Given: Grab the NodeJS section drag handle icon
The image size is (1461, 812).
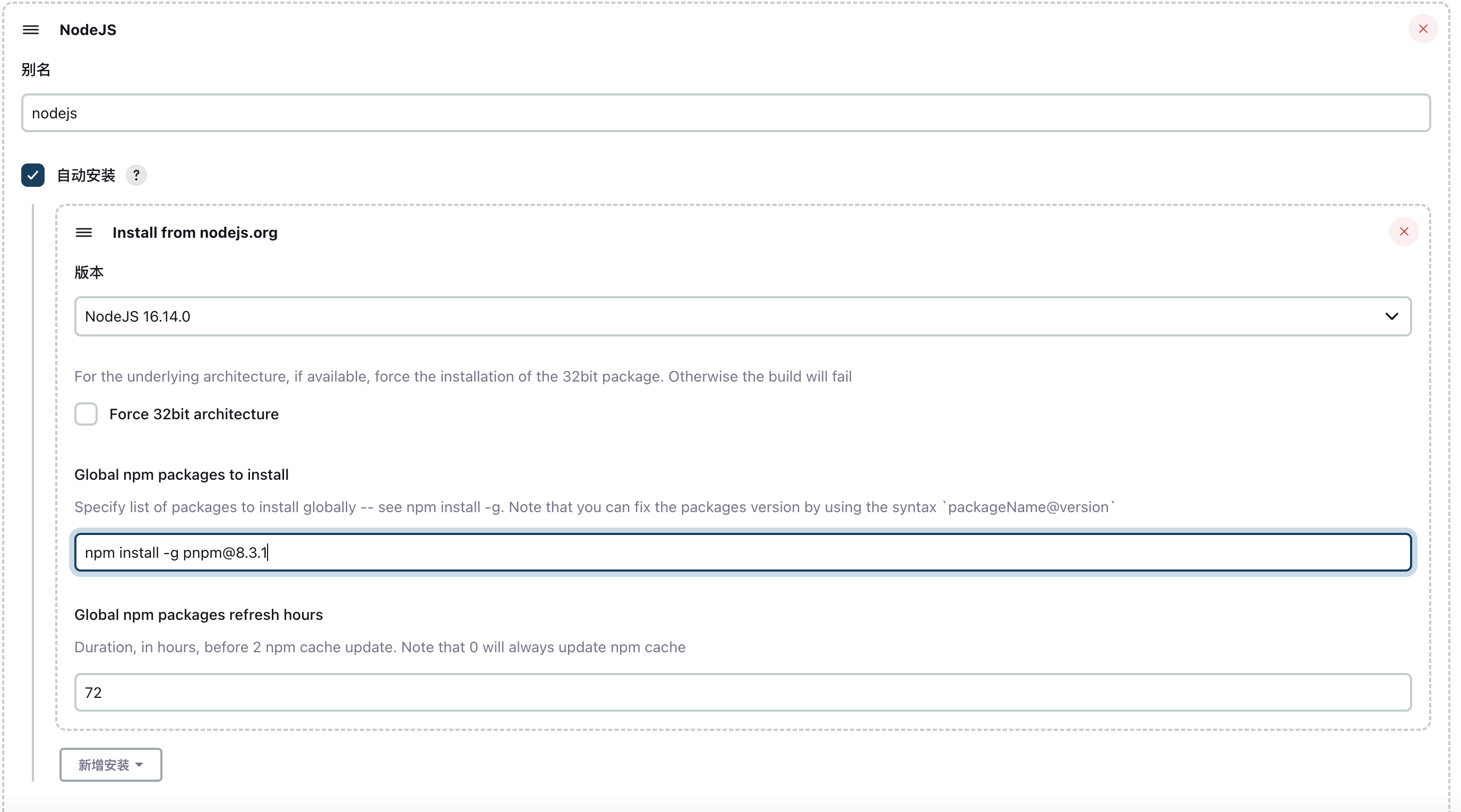Looking at the screenshot, I should [x=31, y=30].
